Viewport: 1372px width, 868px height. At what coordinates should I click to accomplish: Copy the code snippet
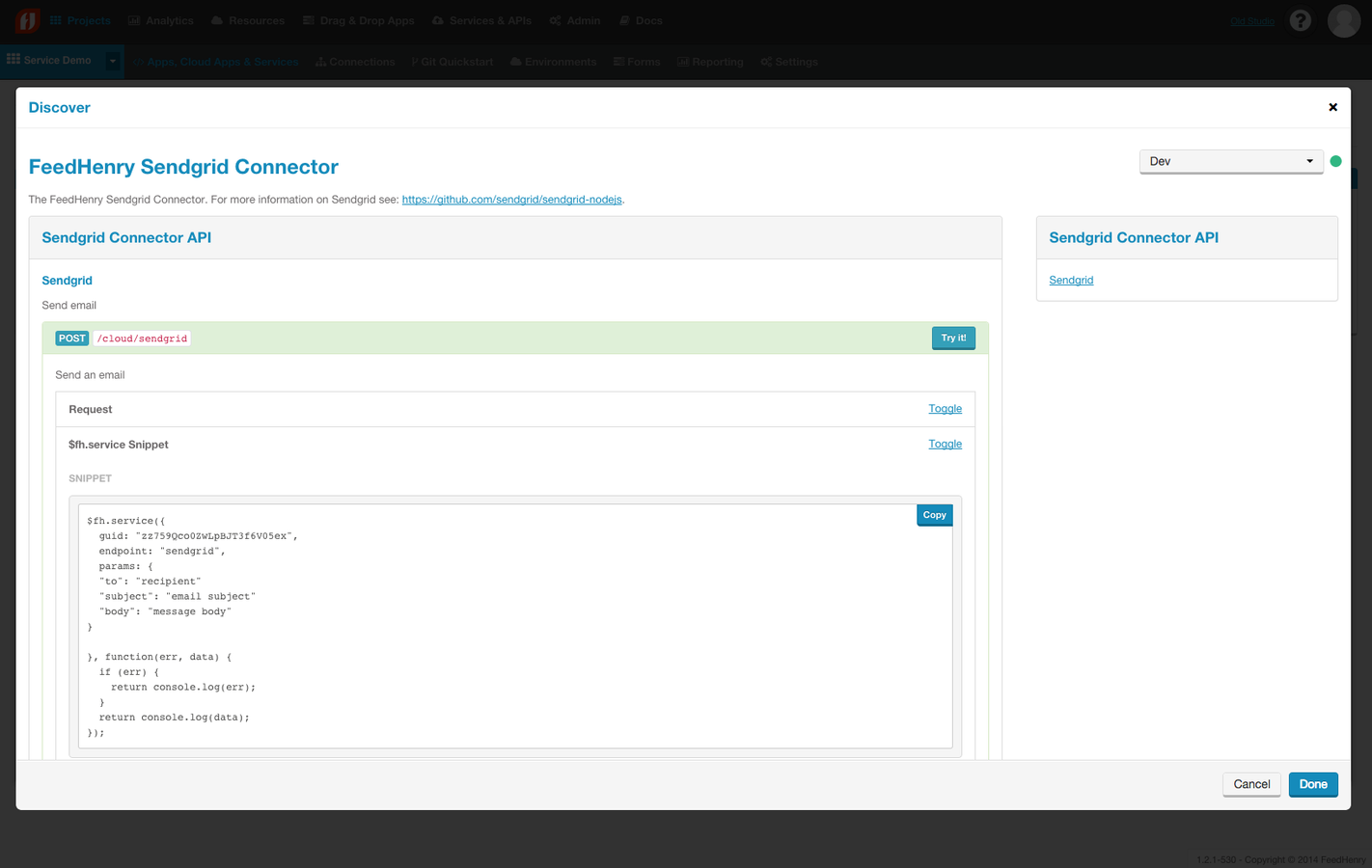pos(934,515)
